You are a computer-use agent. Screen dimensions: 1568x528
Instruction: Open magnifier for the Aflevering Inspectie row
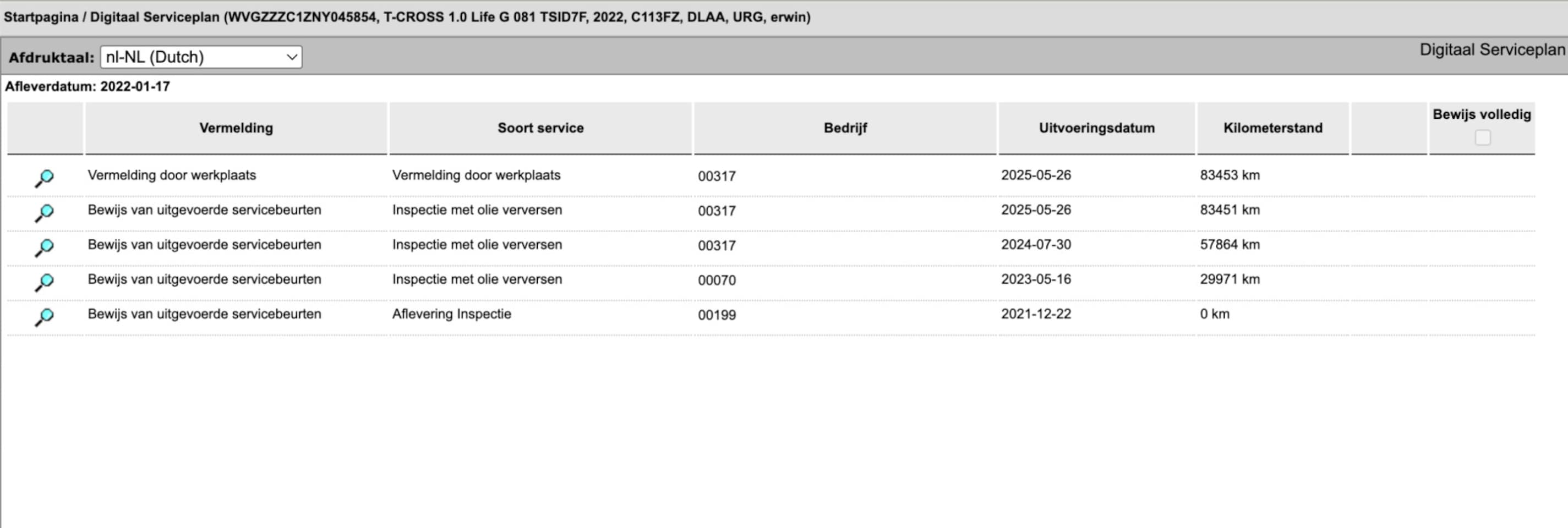coord(44,316)
